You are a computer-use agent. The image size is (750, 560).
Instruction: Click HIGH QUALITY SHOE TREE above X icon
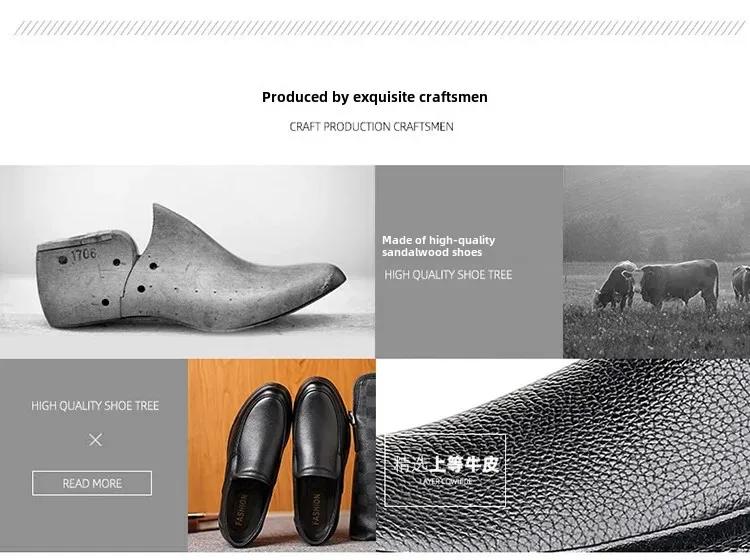(95, 406)
